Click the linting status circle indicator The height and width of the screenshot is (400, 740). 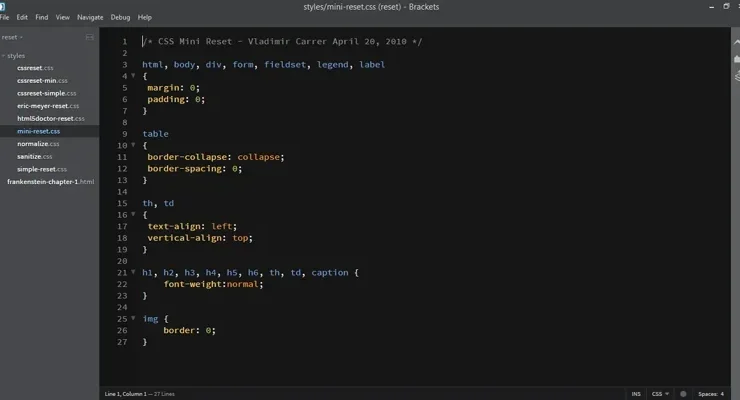pos(683,394)
